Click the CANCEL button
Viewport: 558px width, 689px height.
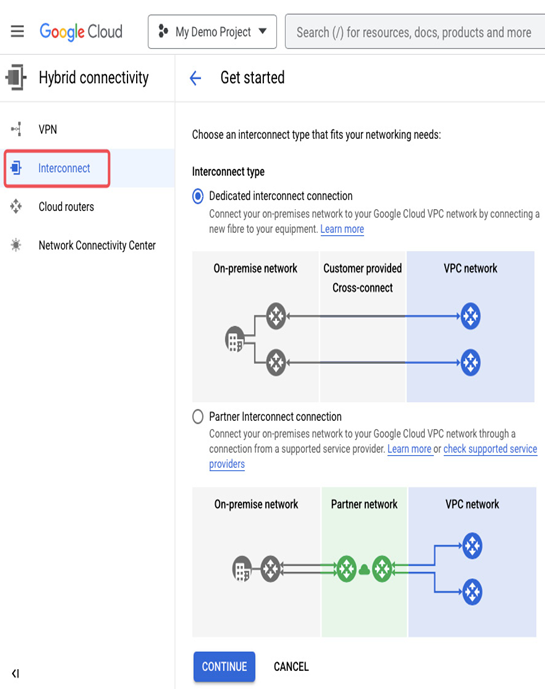point(291,667)
